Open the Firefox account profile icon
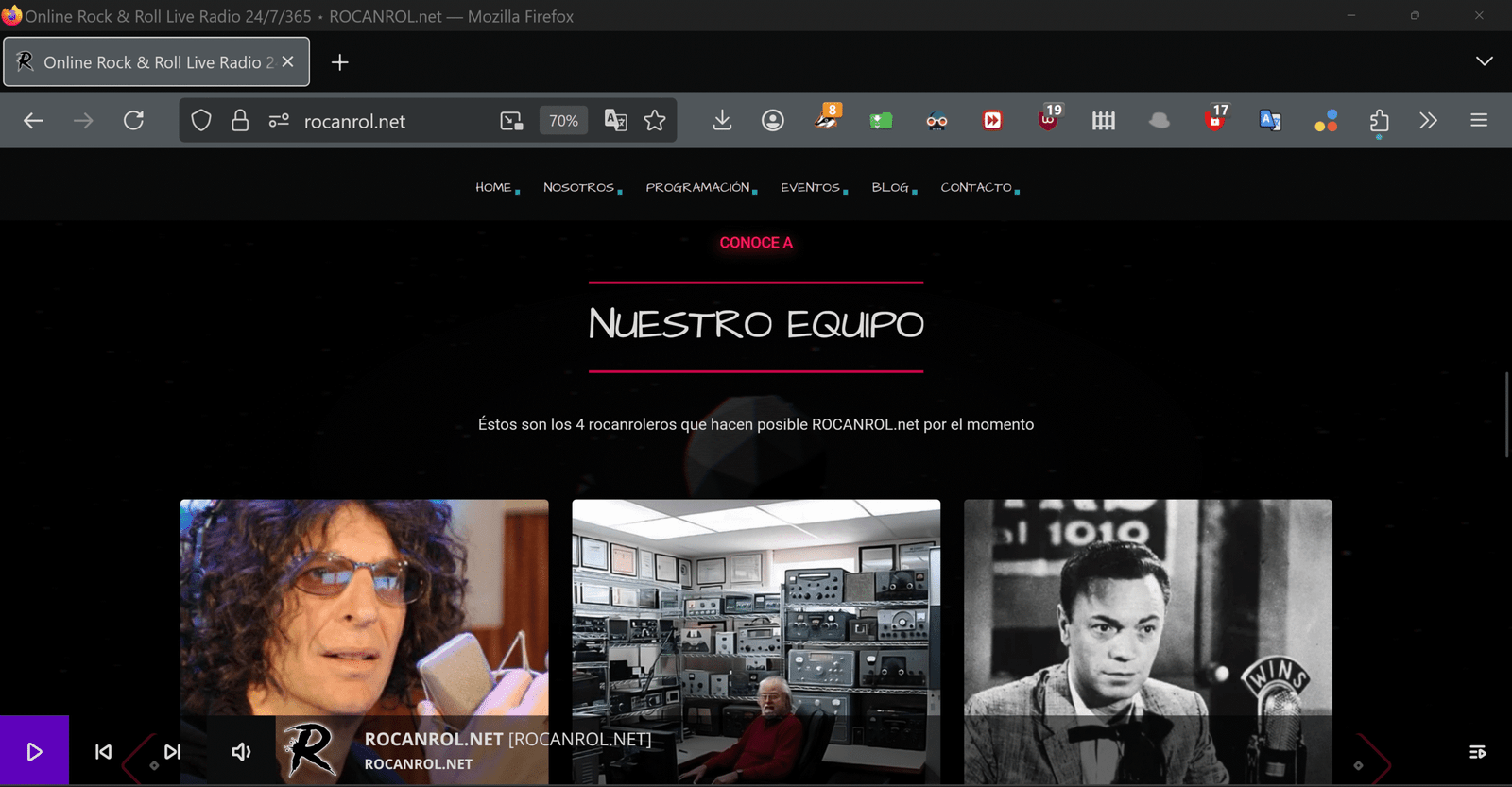This screenshot has width=1512, height=787. 773,120
